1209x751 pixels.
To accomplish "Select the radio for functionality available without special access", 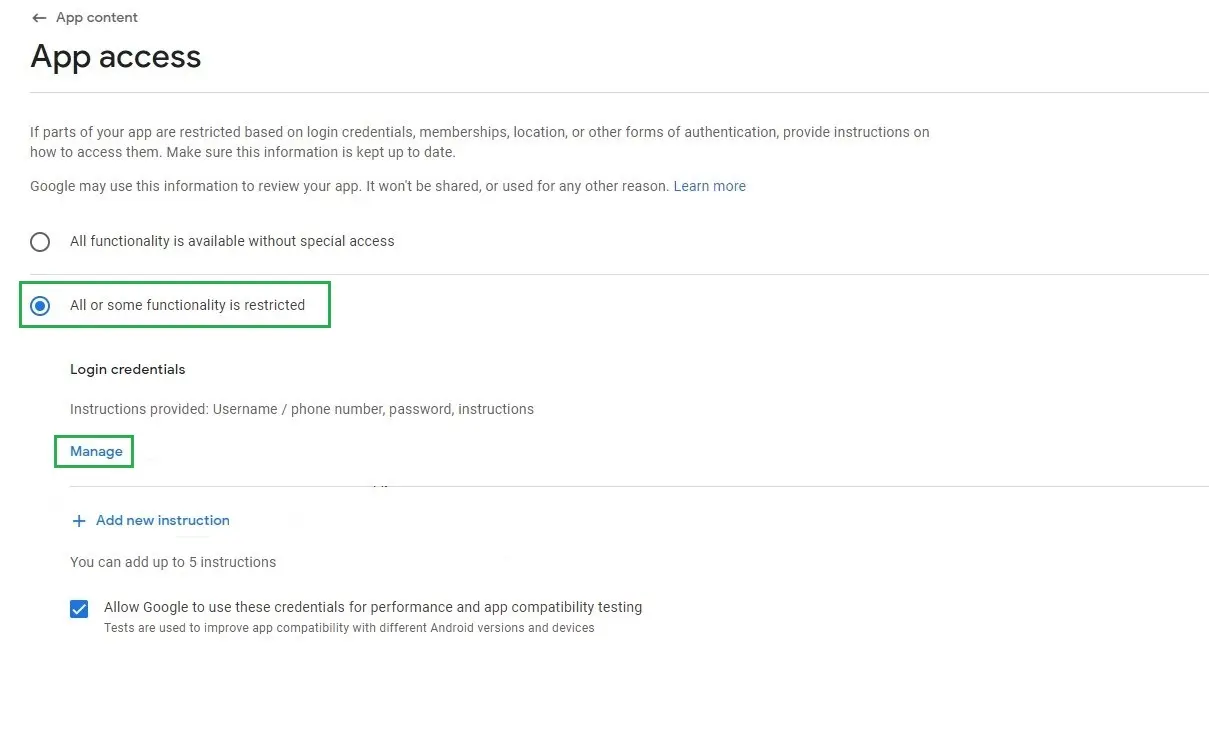I will (x=40, y=242).
